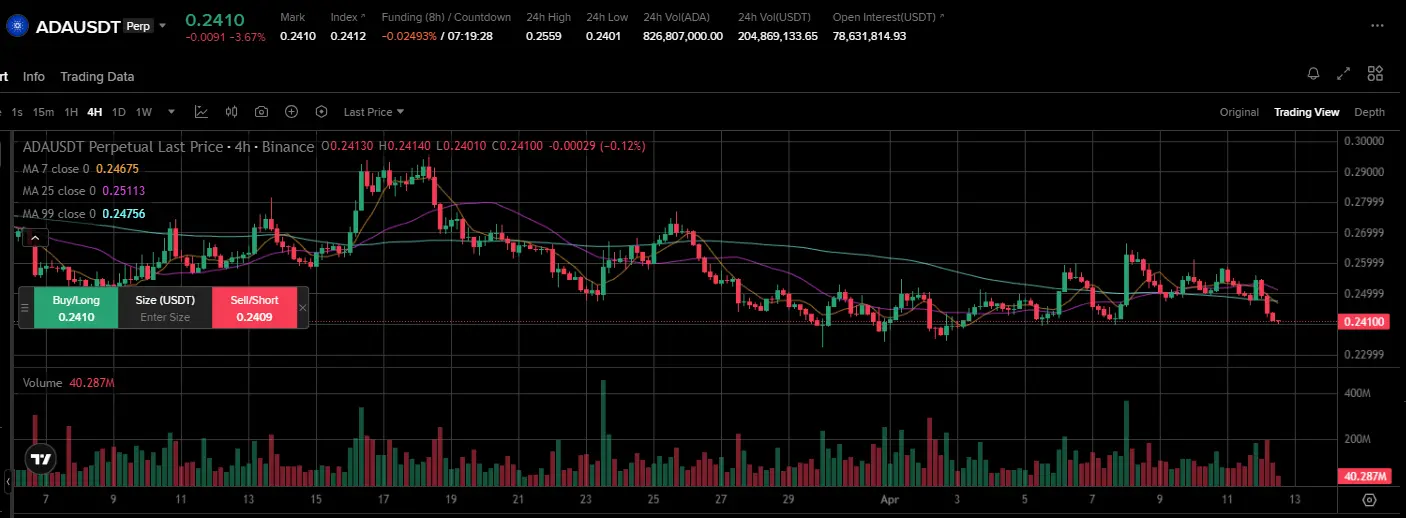This screenshot has height=518, width=1406.
Task: Click the 24h Low value 0.2401
Action: [602, 36]
